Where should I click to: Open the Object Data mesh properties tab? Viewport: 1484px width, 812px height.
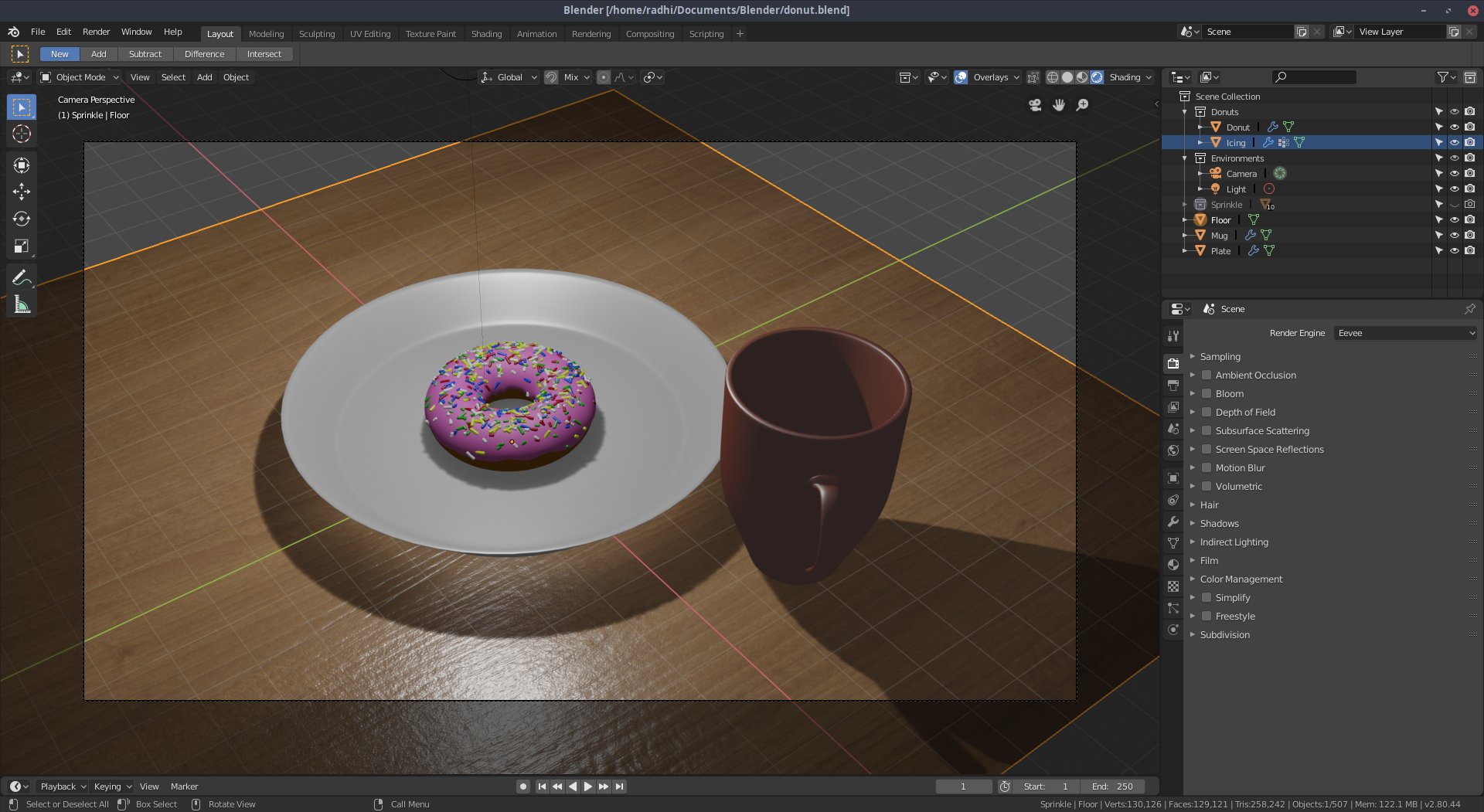tap(1173, 543)
